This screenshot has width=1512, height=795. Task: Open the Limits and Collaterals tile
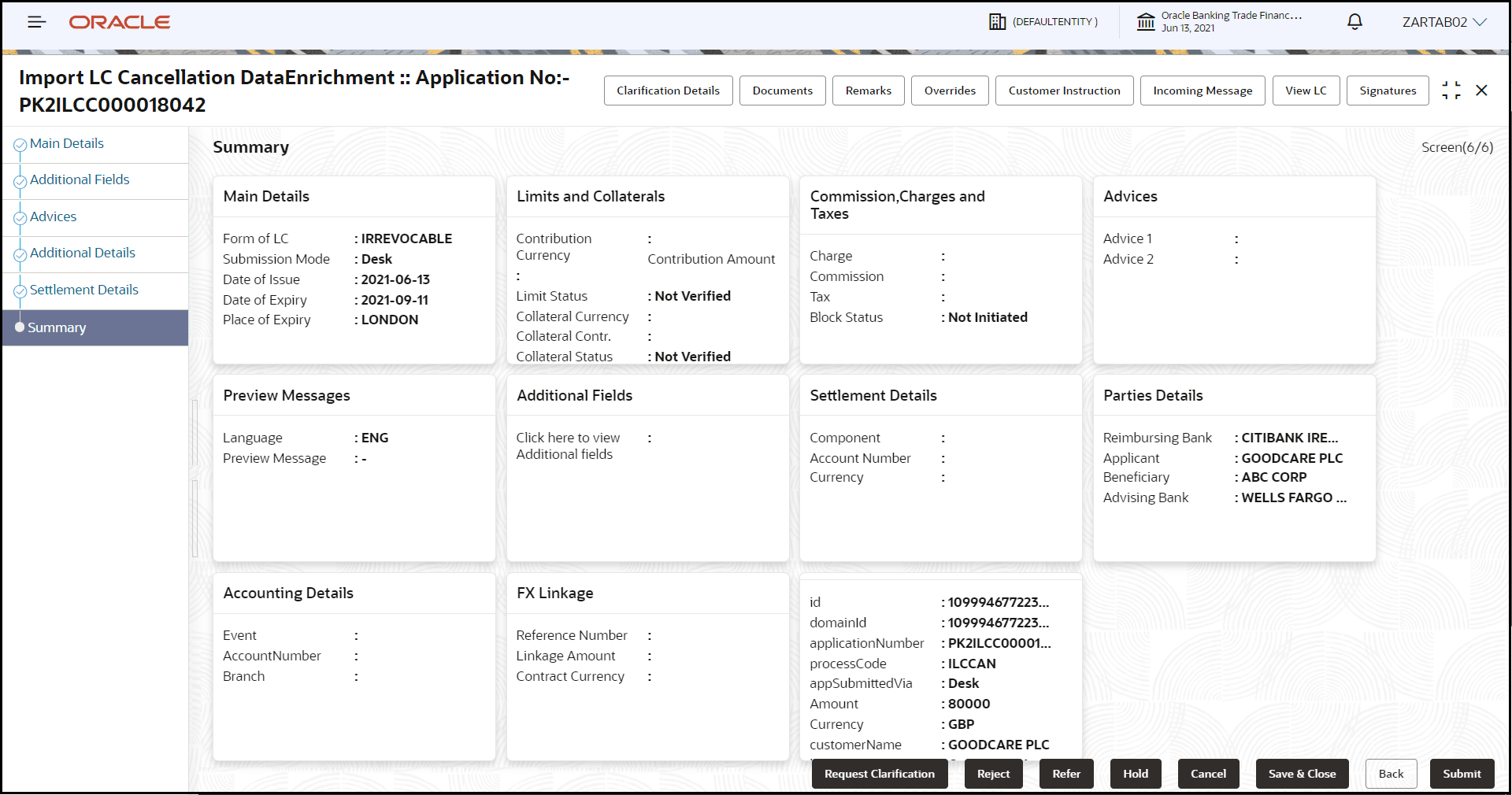point(647,270)
